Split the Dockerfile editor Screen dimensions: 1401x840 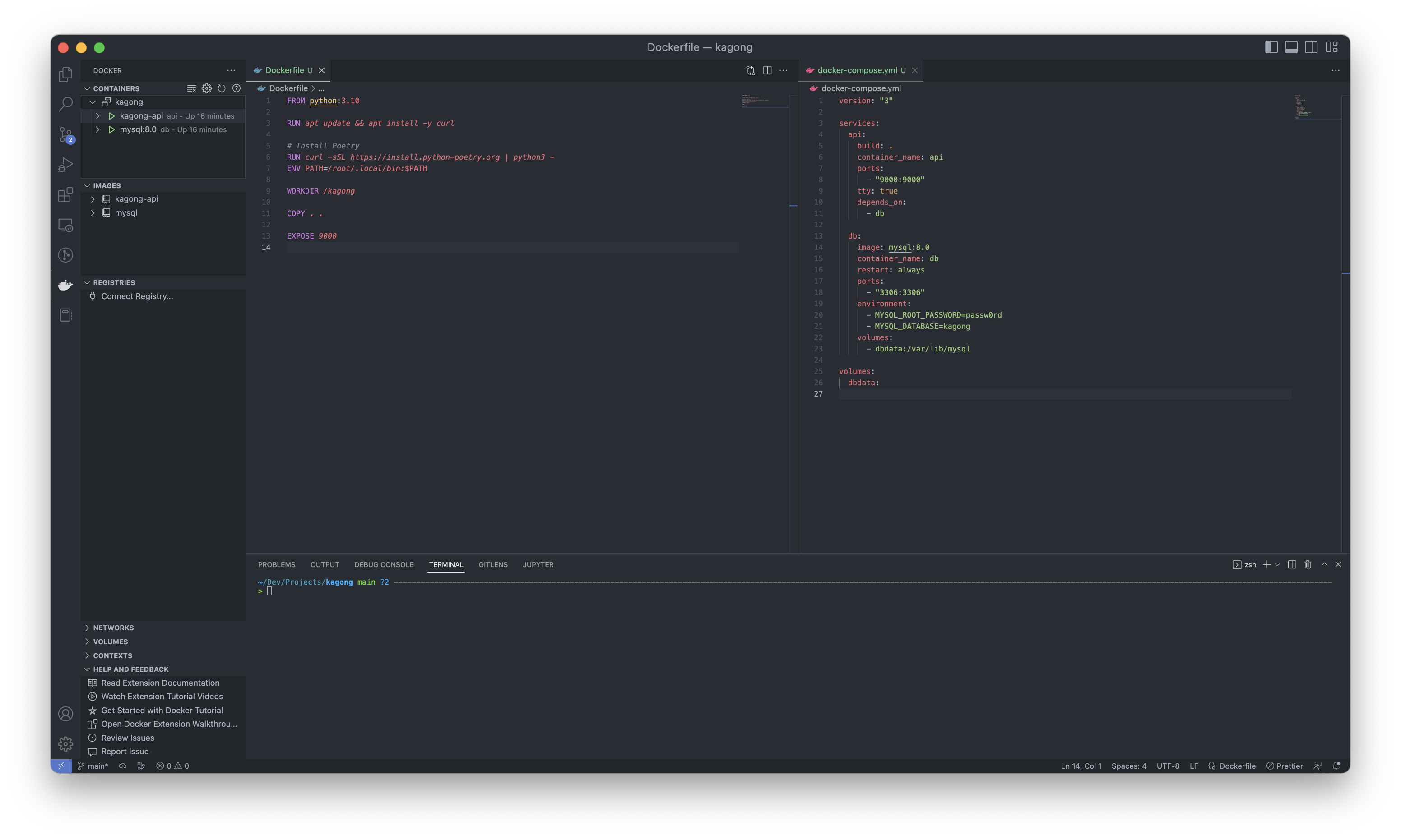pos(767,70)
